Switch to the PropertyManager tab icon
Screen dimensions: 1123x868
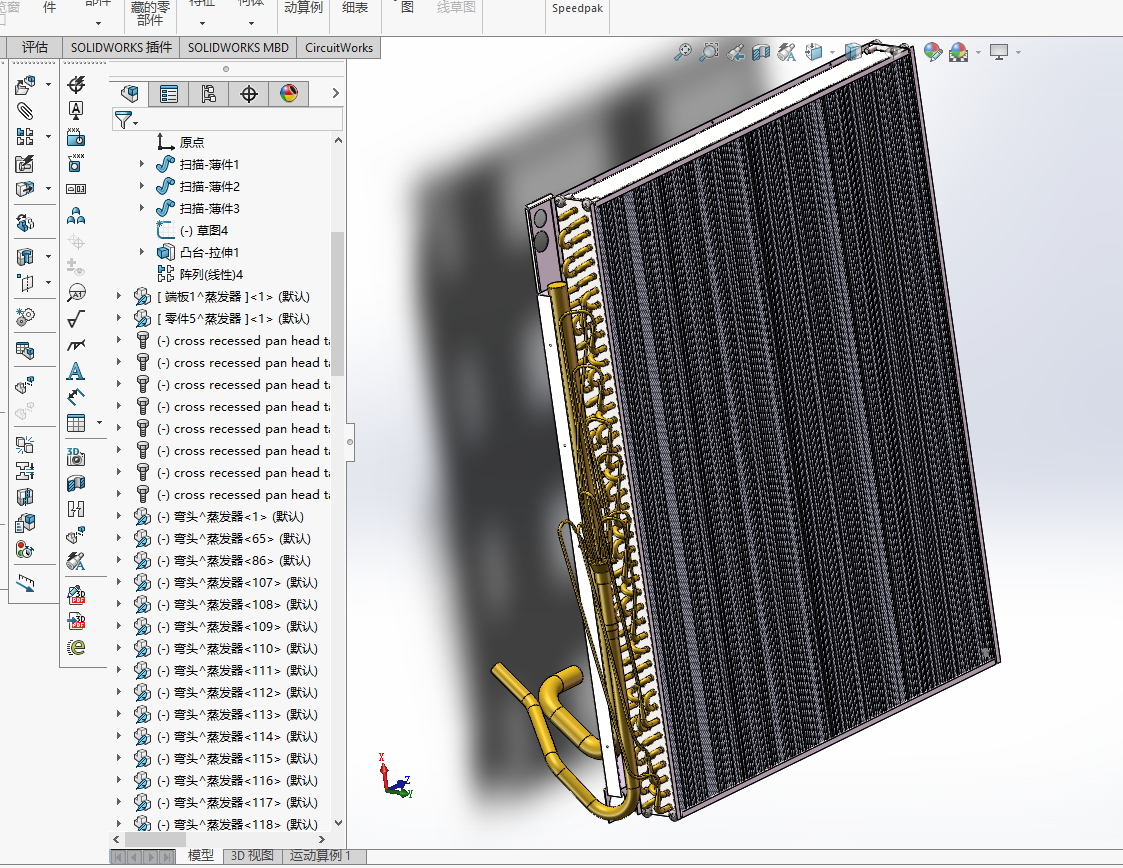[169, 94]
